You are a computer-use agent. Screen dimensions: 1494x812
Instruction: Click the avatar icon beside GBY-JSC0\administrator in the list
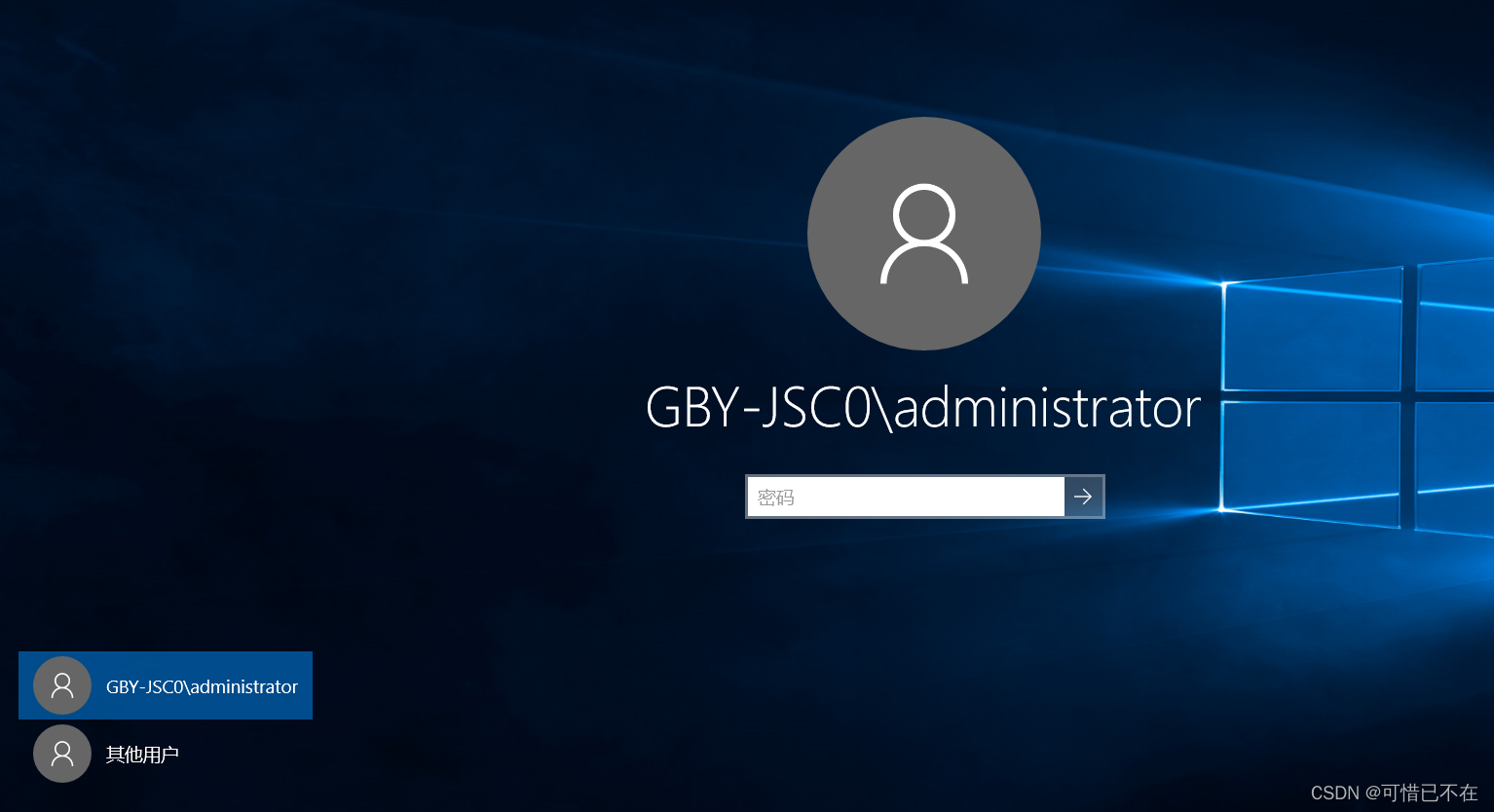(62, 685)
